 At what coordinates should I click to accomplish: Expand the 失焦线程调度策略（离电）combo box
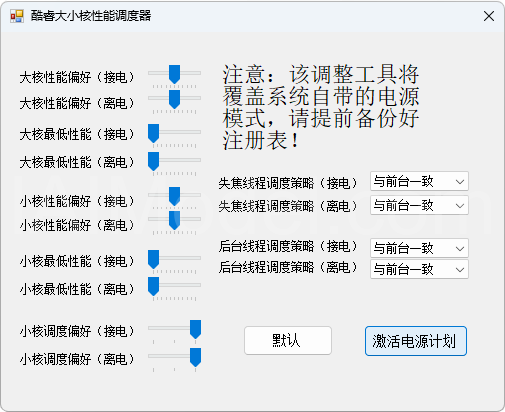click(419, 205)
